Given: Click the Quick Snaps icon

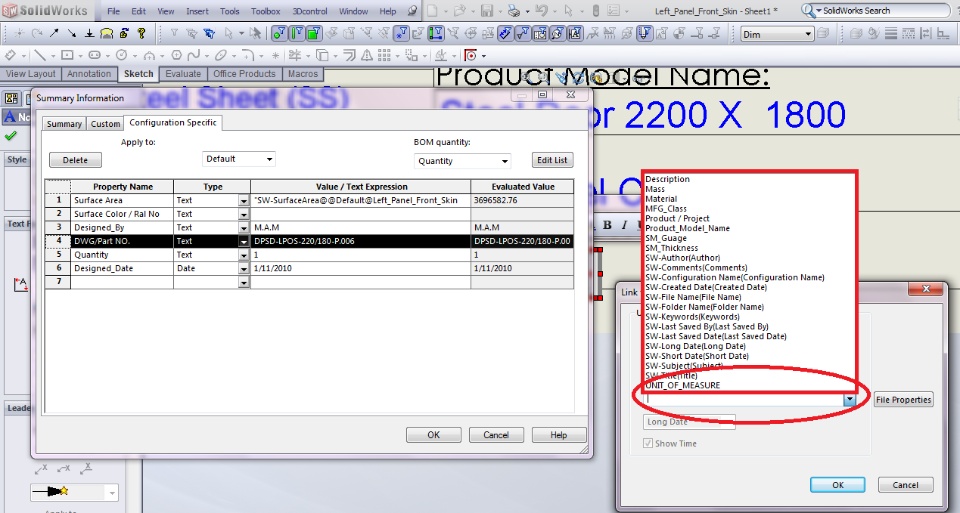Looking at the screenshot, I should coord(470,55).
